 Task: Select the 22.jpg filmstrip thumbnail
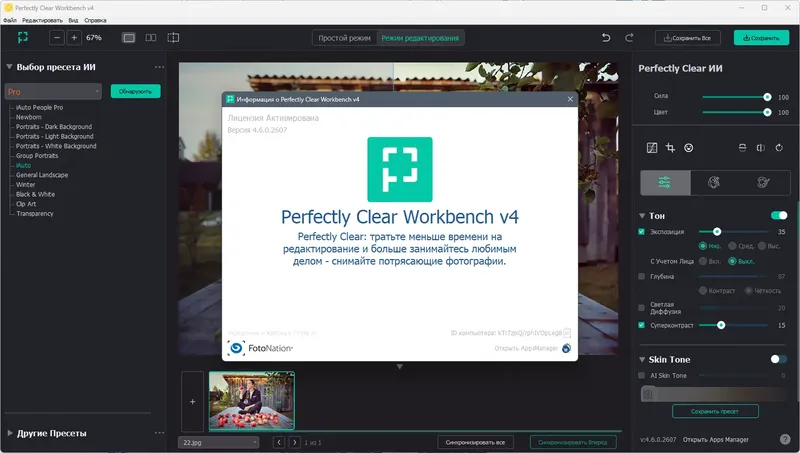[x=252, y=400]
